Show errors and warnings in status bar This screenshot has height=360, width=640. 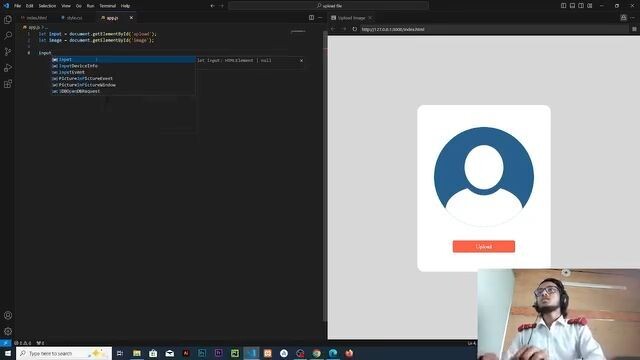tap(23, 343)
